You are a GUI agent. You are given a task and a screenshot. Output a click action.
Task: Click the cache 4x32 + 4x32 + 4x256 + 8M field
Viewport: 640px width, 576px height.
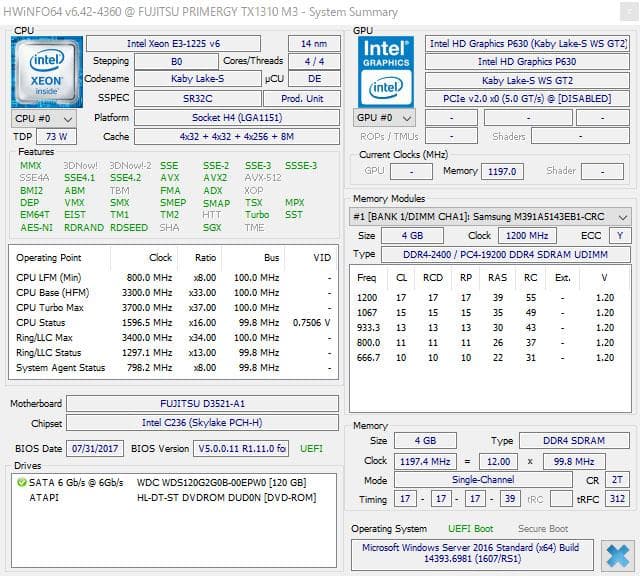coord(237,137)
